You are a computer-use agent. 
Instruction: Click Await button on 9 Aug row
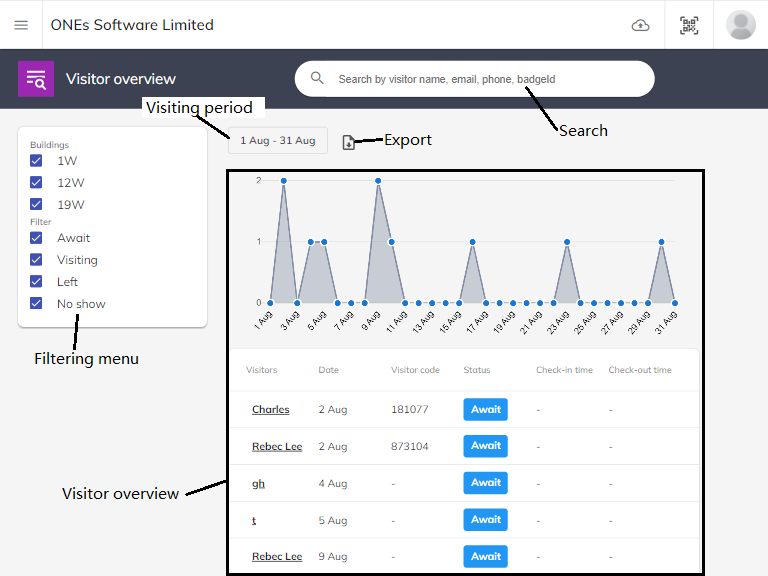coord(486,556)
